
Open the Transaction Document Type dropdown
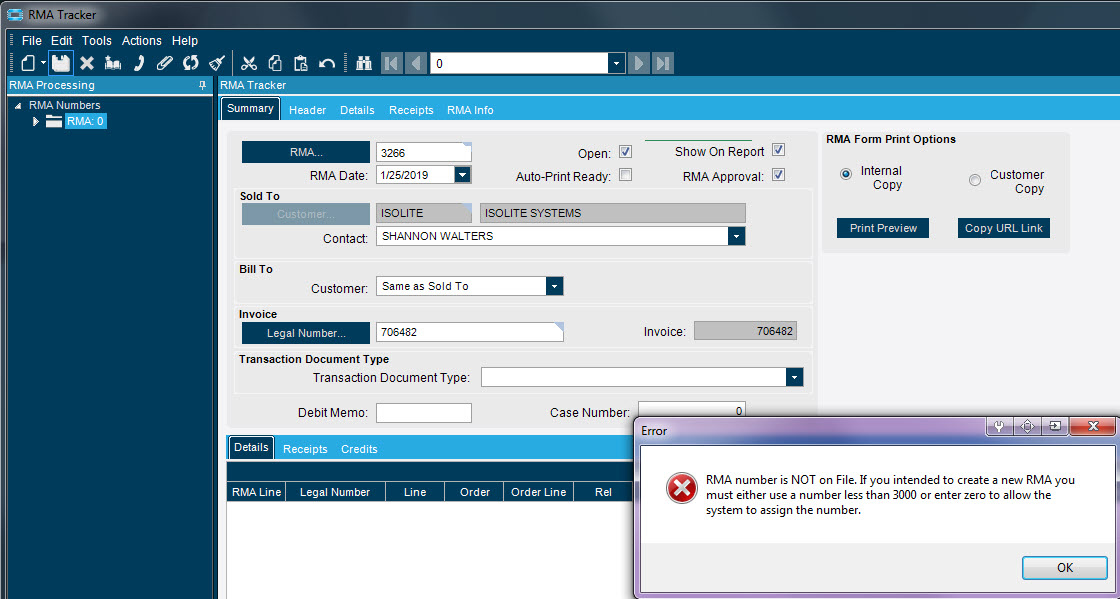pyautogui.click(x=794, y=377)
